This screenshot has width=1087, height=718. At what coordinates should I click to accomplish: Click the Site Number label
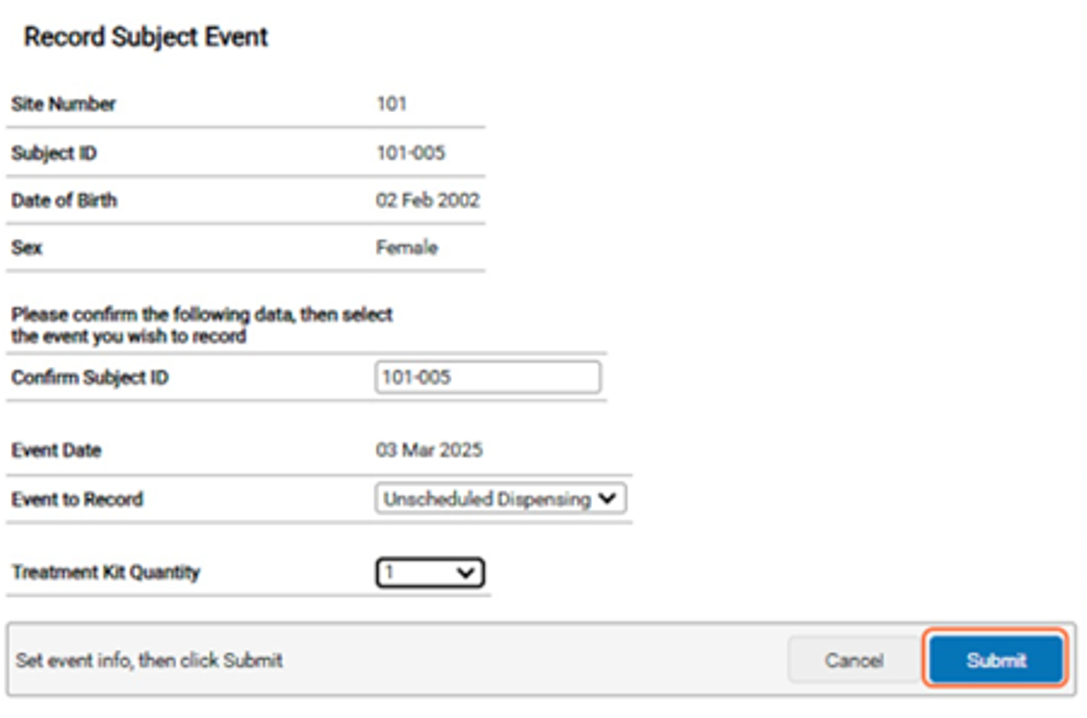click(63, 104)
